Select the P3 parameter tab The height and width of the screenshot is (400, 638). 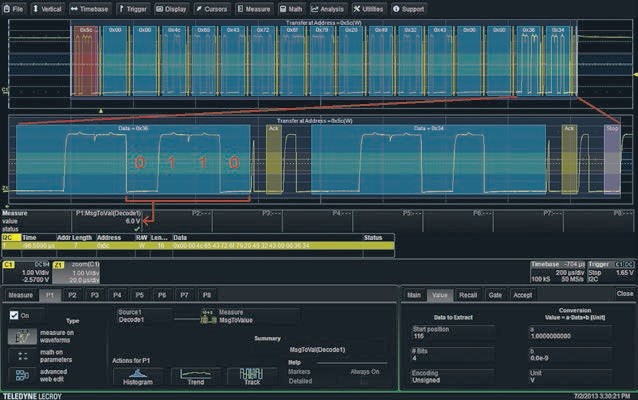(95, 295)
